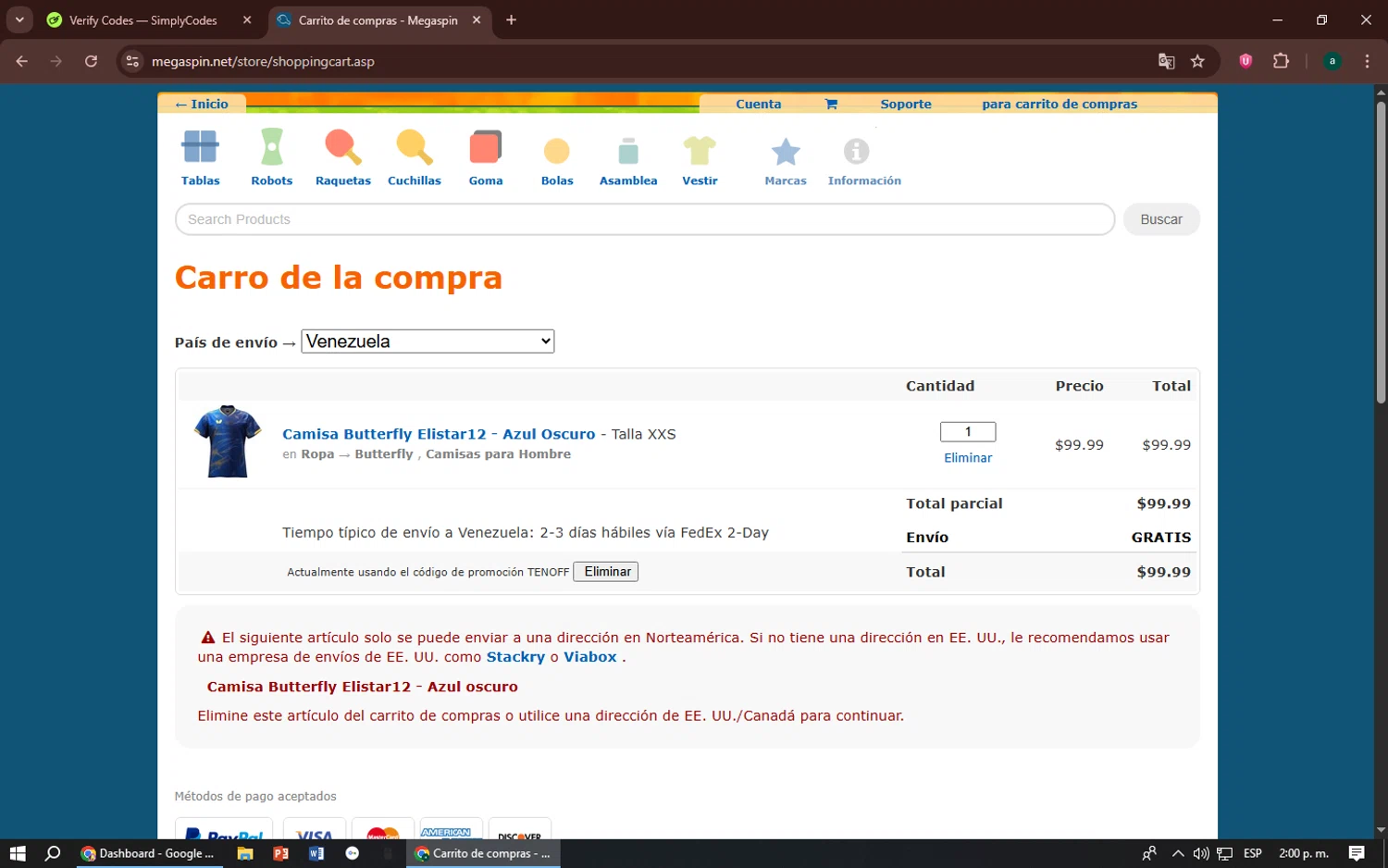
Task: Open the Información icon
Action: point(856,151)
